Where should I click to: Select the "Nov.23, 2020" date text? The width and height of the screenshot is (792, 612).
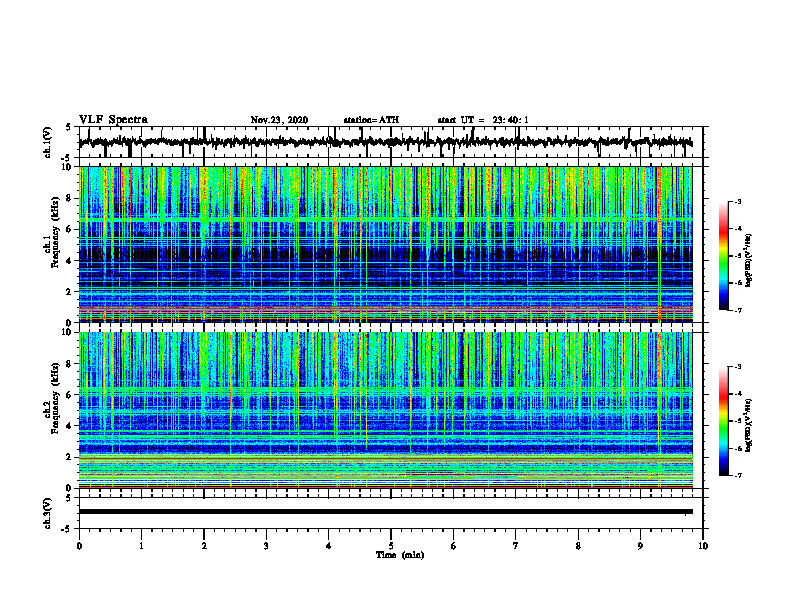(x=279, y=120)
